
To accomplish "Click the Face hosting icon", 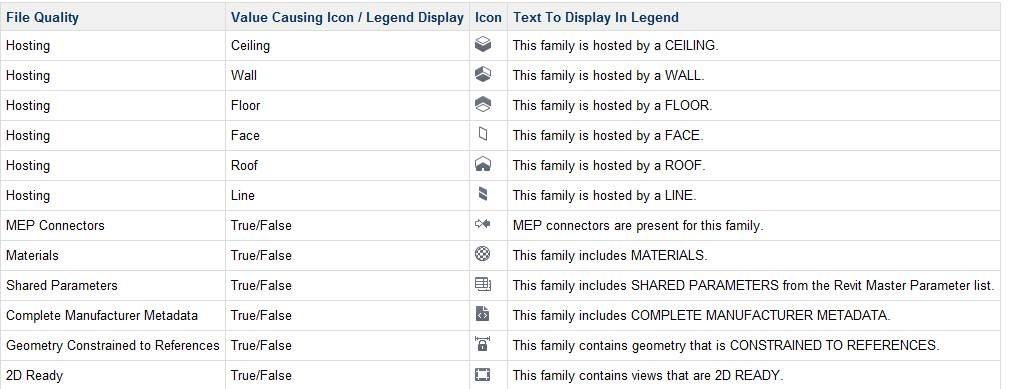I will [483, 134].
